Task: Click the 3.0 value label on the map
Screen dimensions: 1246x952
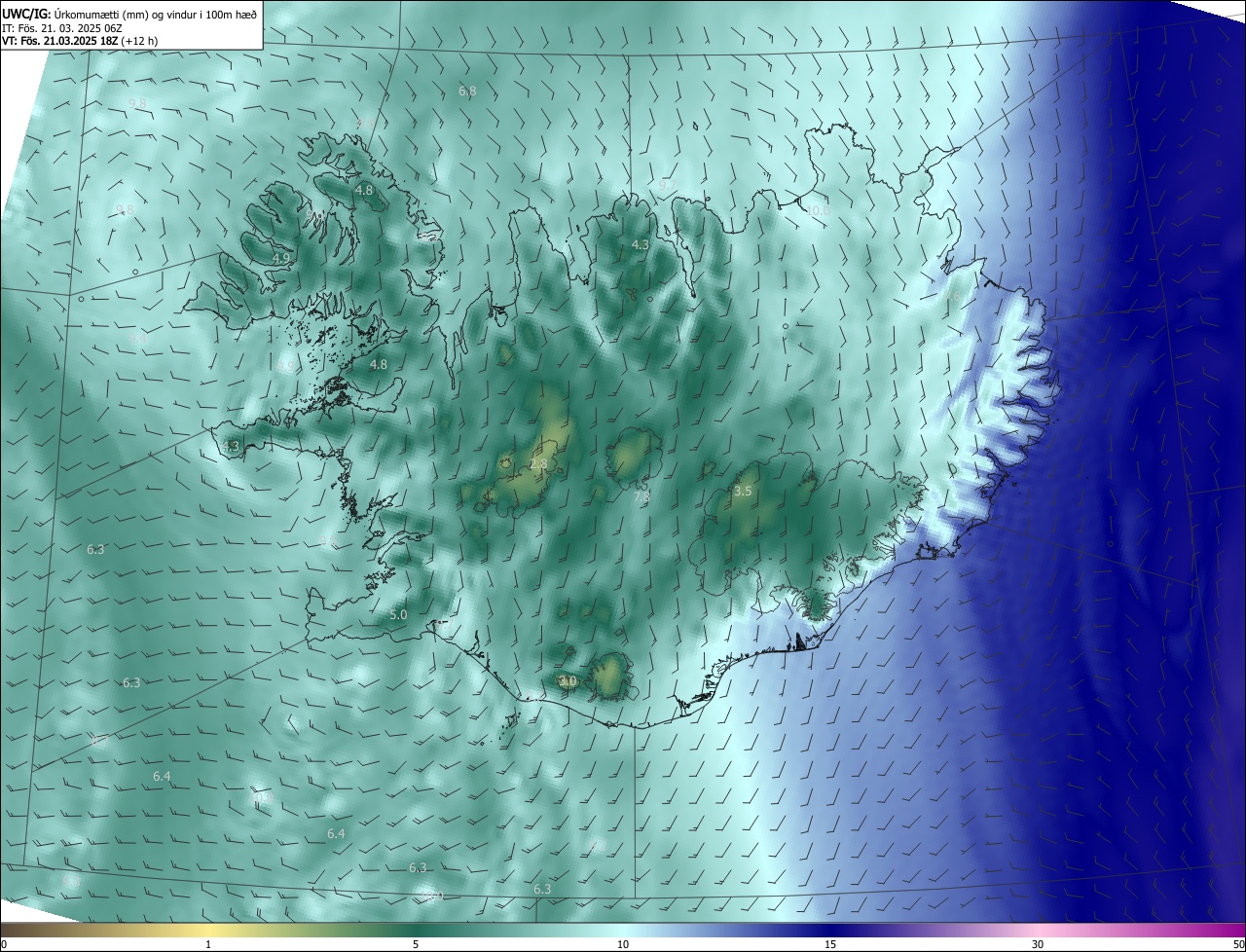Action: click(568, 681)
